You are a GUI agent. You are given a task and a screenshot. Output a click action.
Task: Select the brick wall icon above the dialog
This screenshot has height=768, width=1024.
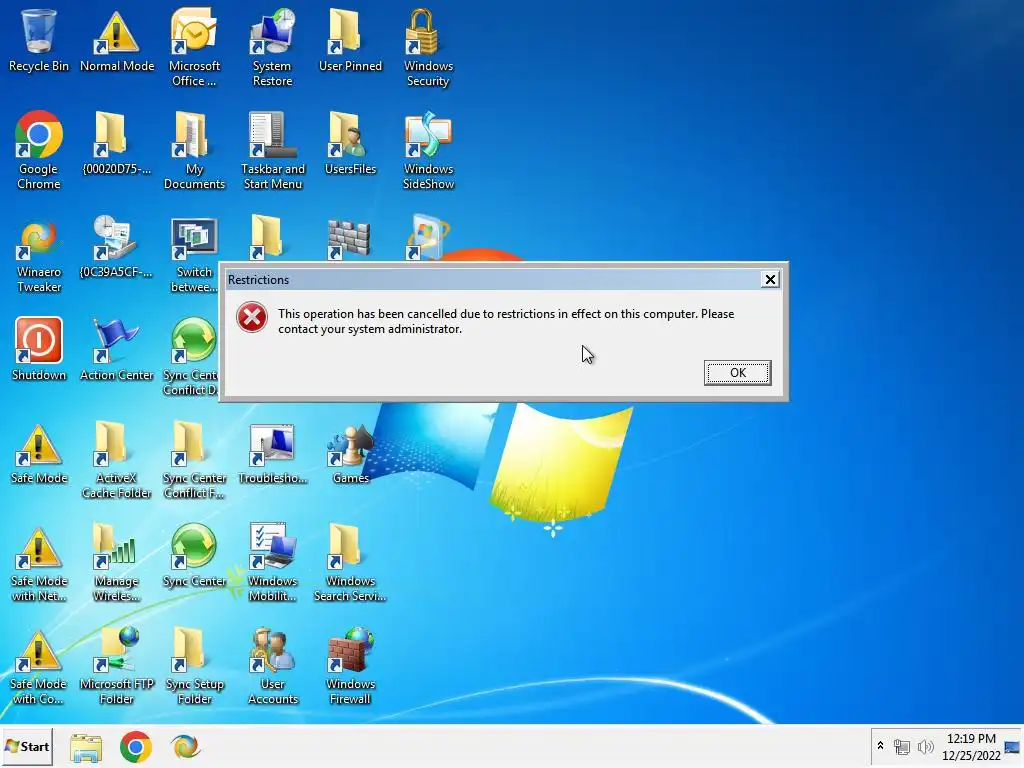tap(349, 239)
